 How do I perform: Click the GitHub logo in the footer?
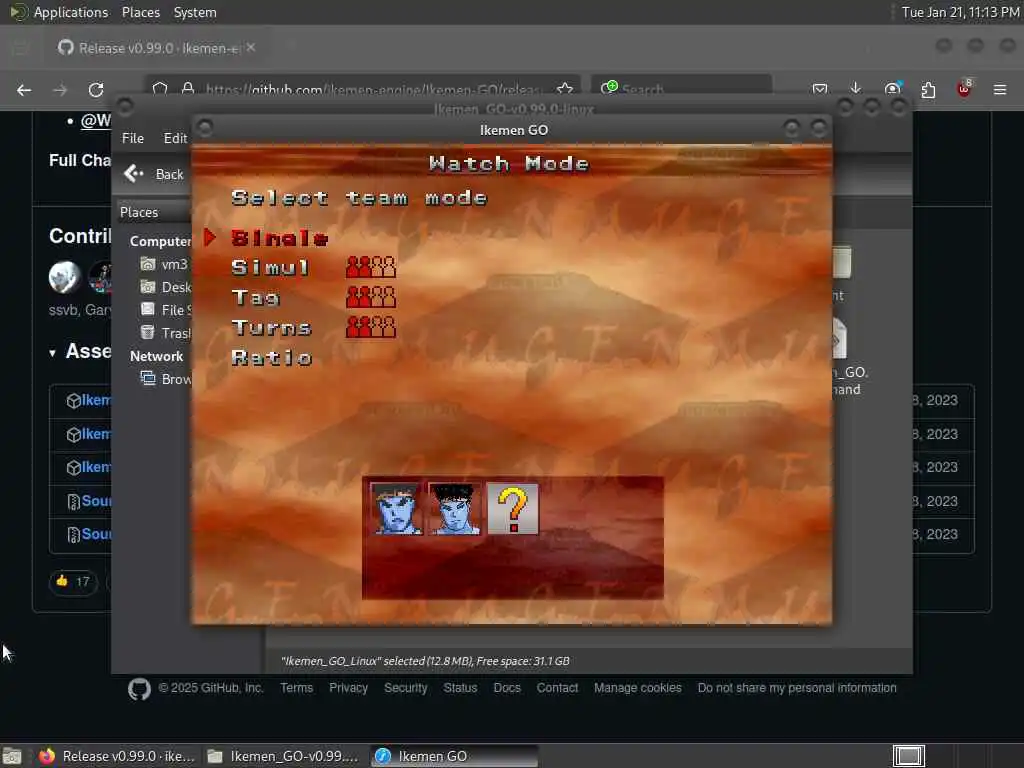pos(139,689)
